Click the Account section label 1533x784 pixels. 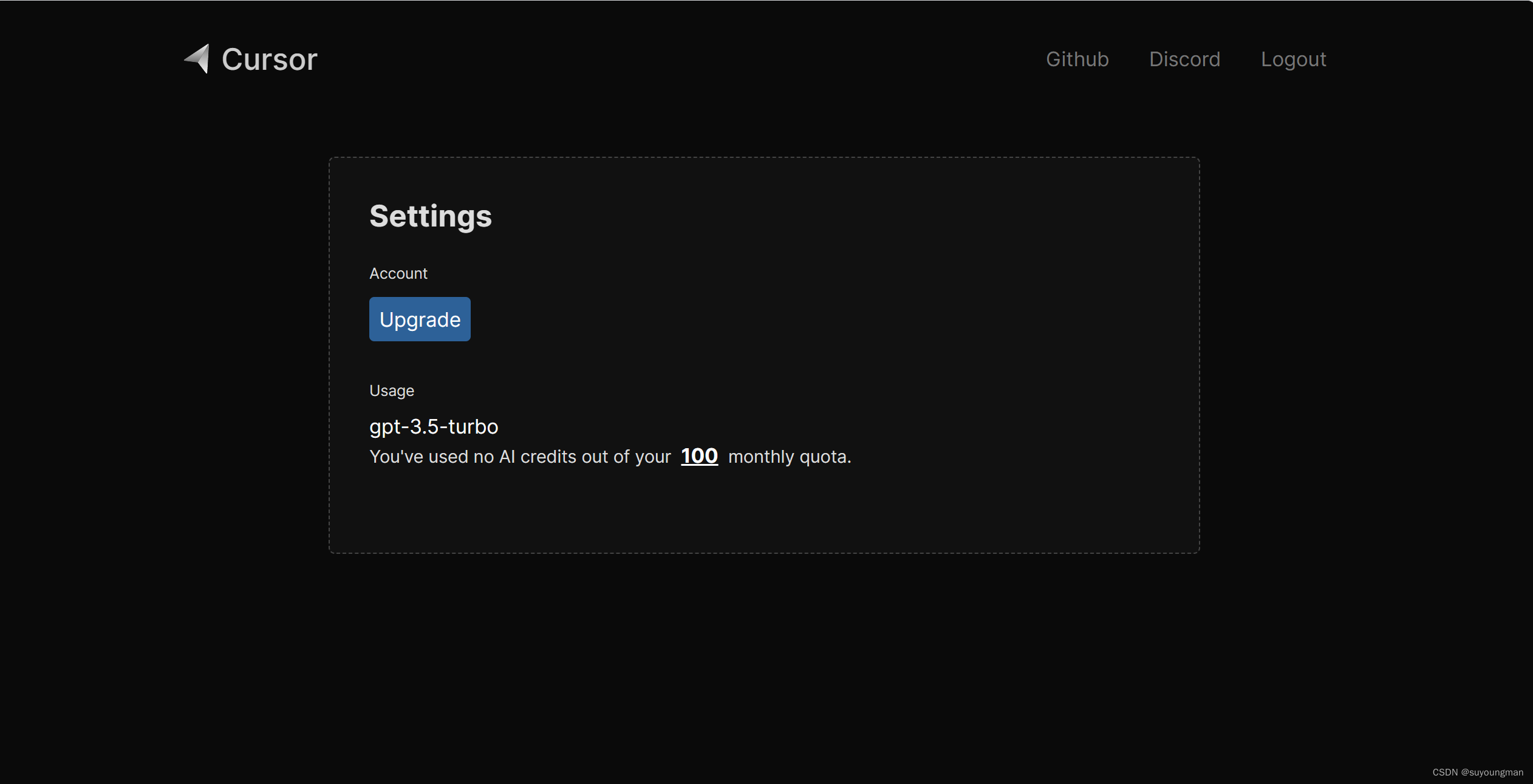[x=398, y=273]
